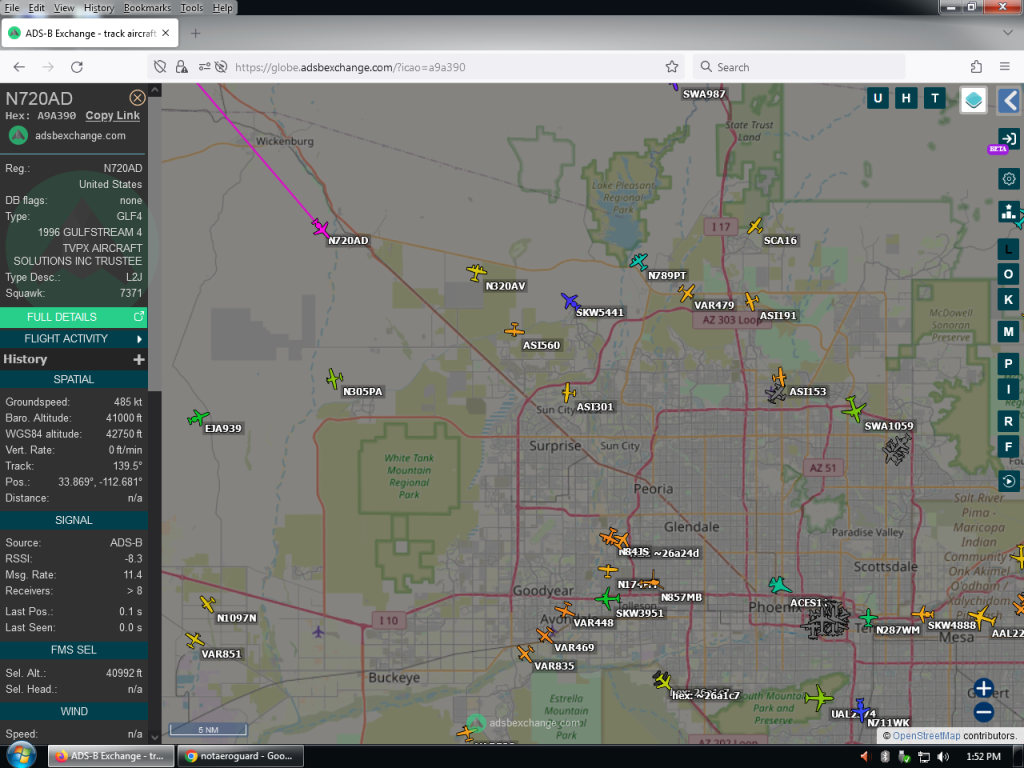This screenshot has width=1024, height=768.
Task: Open the map layers selector
Action: coord(973,100)
